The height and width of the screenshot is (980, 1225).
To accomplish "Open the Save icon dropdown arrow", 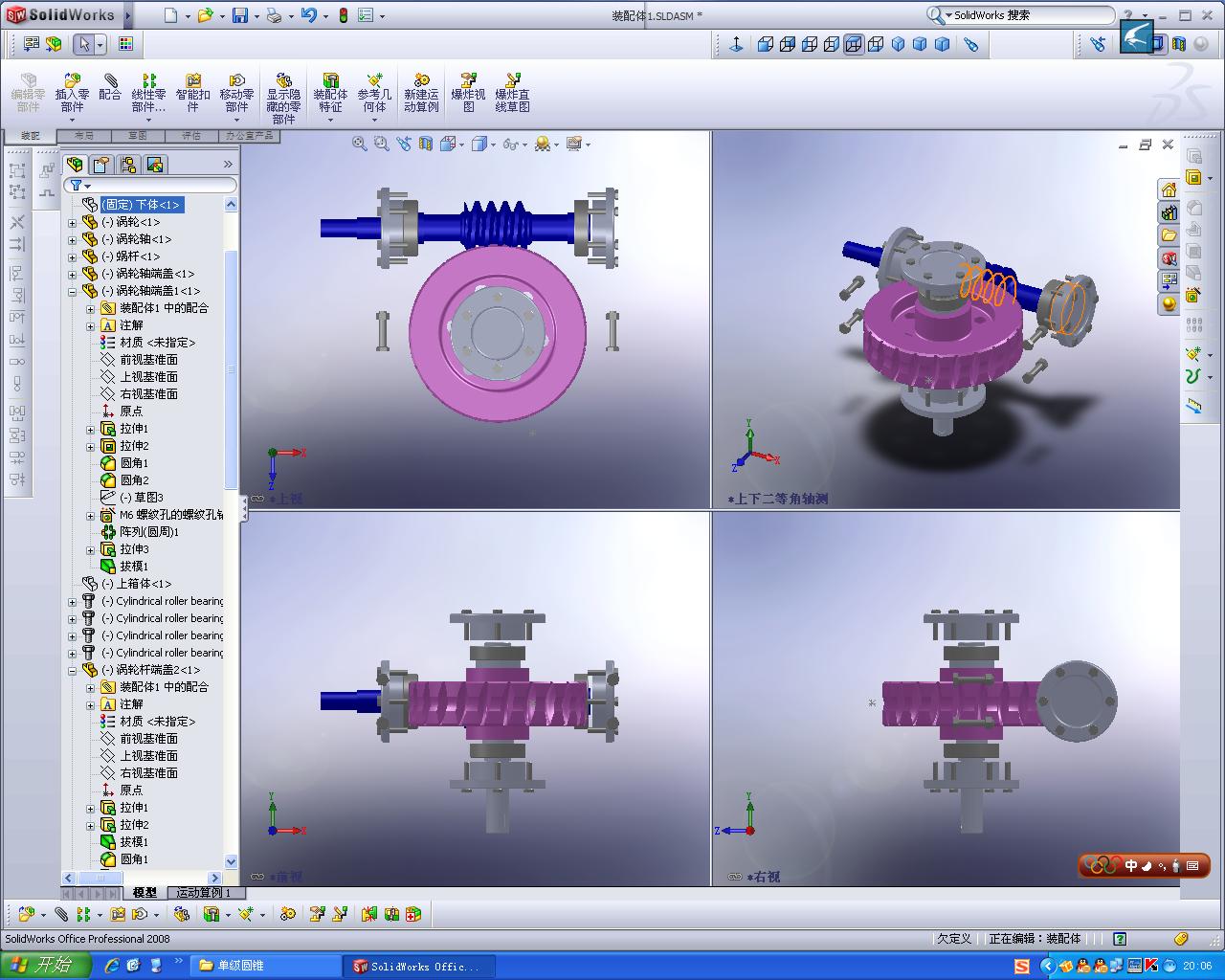I will 256,15.
